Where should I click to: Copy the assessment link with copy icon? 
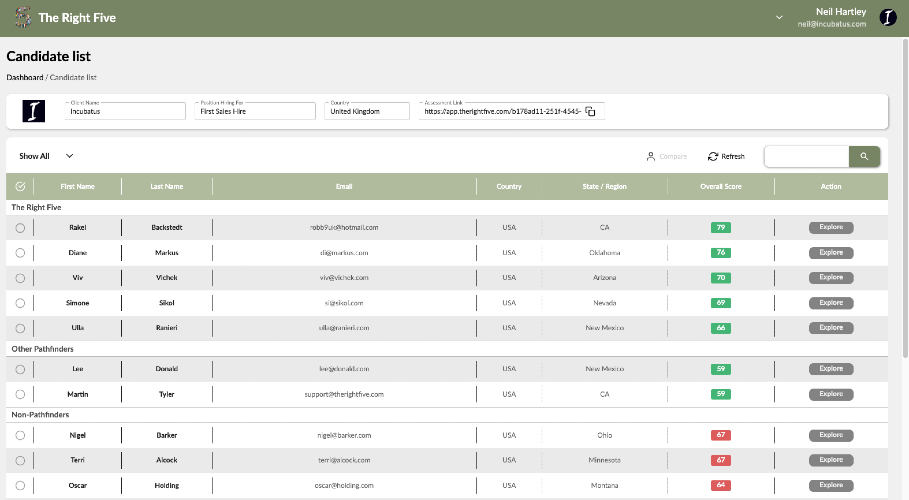click(x=590, y=111)
